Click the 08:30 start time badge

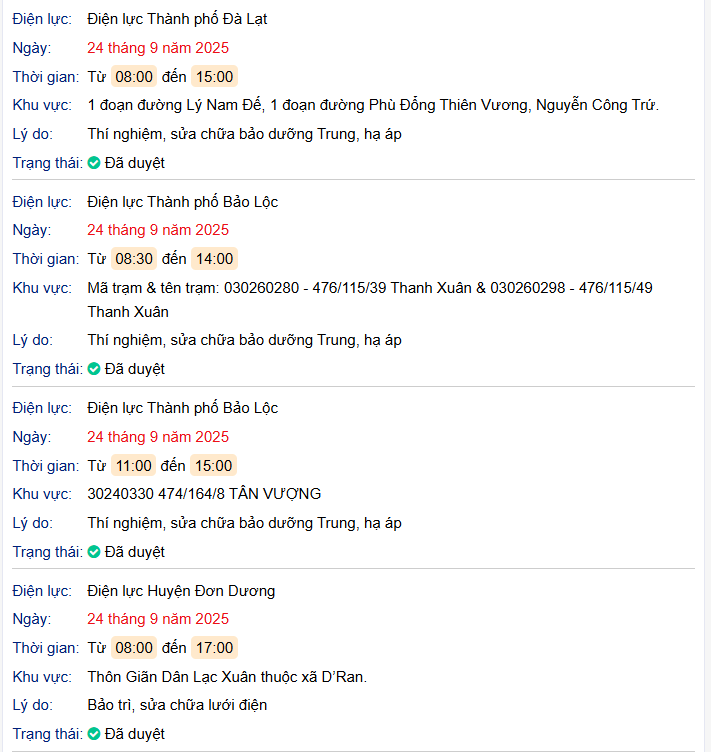[x=133, y=259]
